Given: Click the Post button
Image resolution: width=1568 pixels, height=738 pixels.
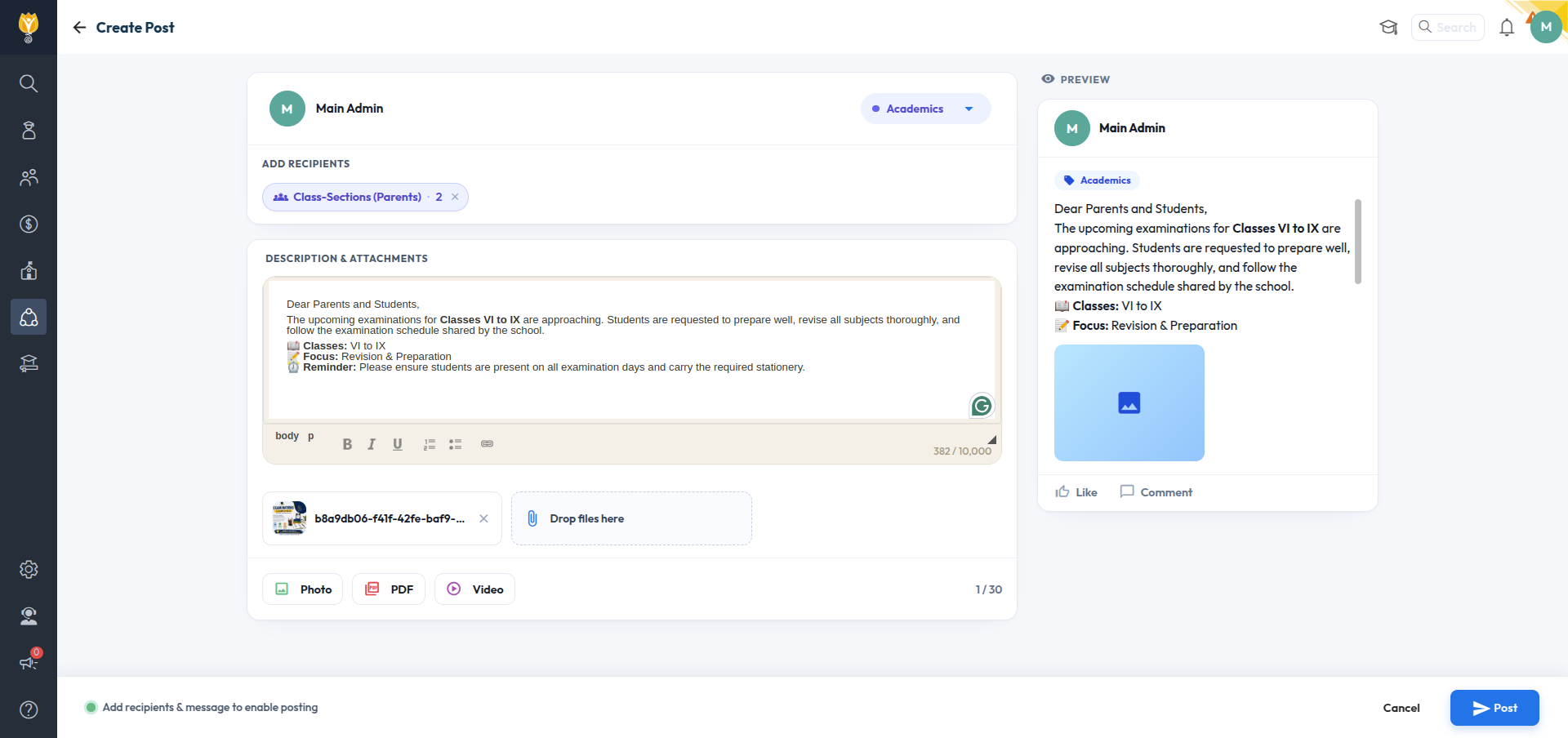Looking at the screenshot, I should pos(1494,708).
